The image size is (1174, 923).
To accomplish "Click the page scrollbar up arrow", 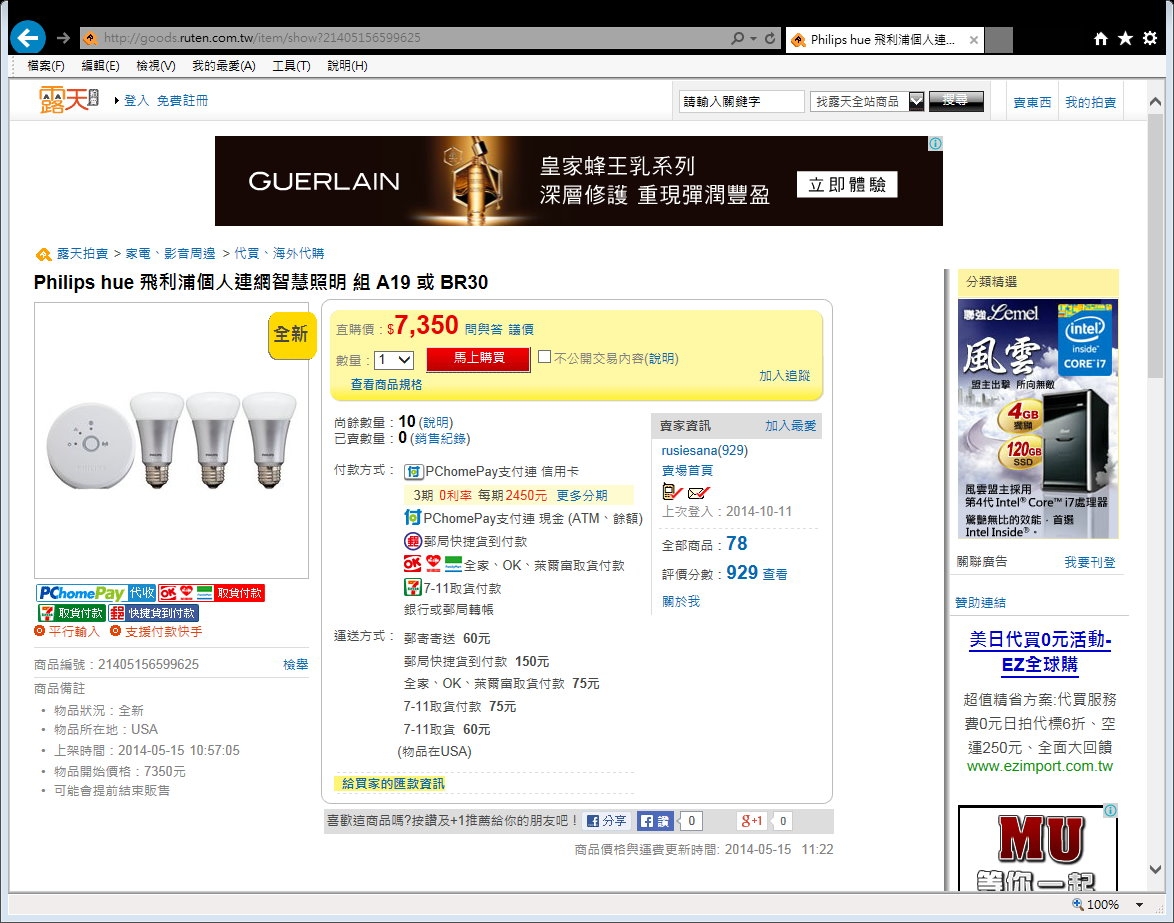I will 1155,102.
